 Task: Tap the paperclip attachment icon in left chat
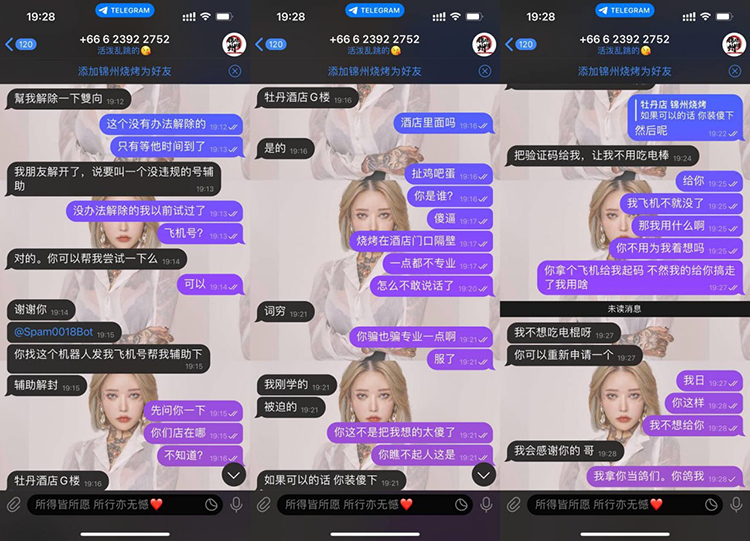click(13, 505)
